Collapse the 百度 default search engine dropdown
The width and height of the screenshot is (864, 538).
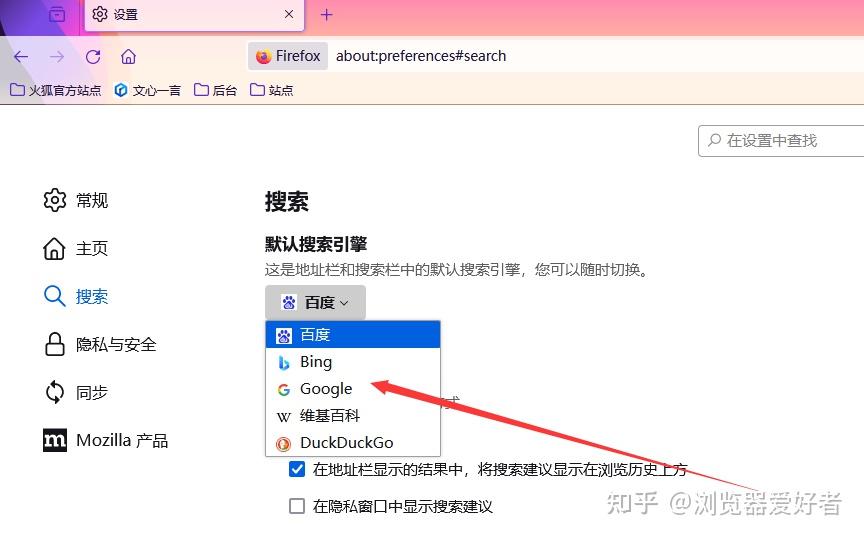tap(315, 303)
